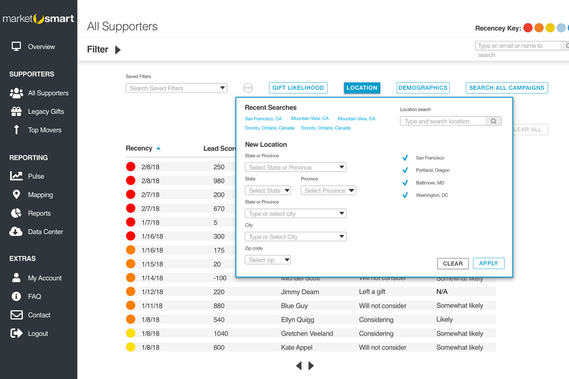The height and width of the screenshot is (379, 569).
Task: Click the Lead Score column header
Action: pyautogui.click(x=220, y=148)
